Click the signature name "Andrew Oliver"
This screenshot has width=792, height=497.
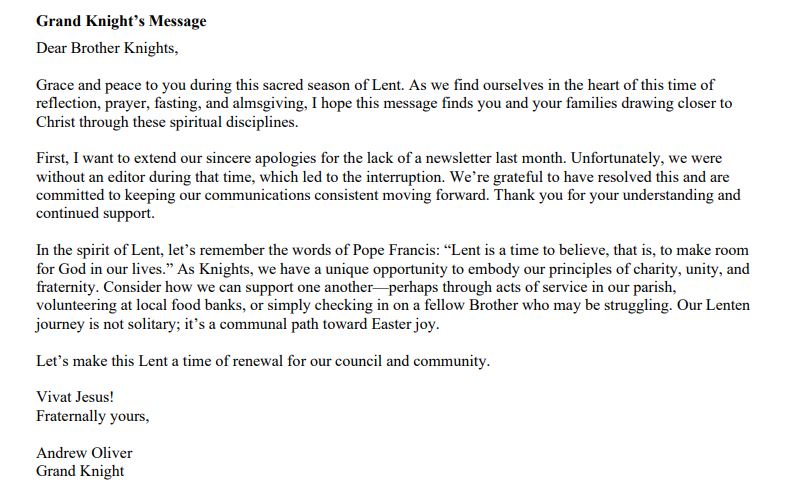(x=84, y=452)
